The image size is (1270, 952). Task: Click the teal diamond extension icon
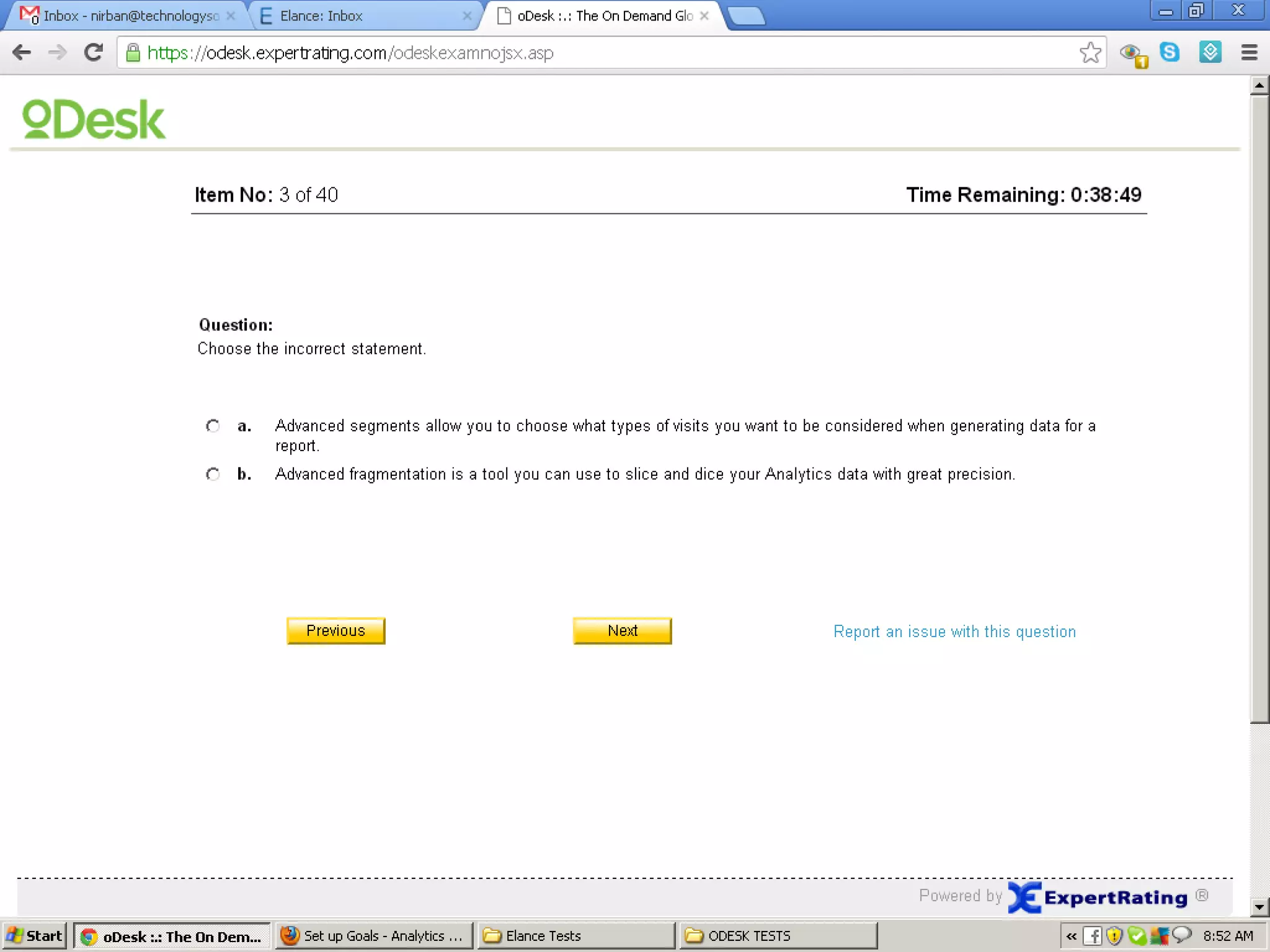click(x=1210, y=52)
